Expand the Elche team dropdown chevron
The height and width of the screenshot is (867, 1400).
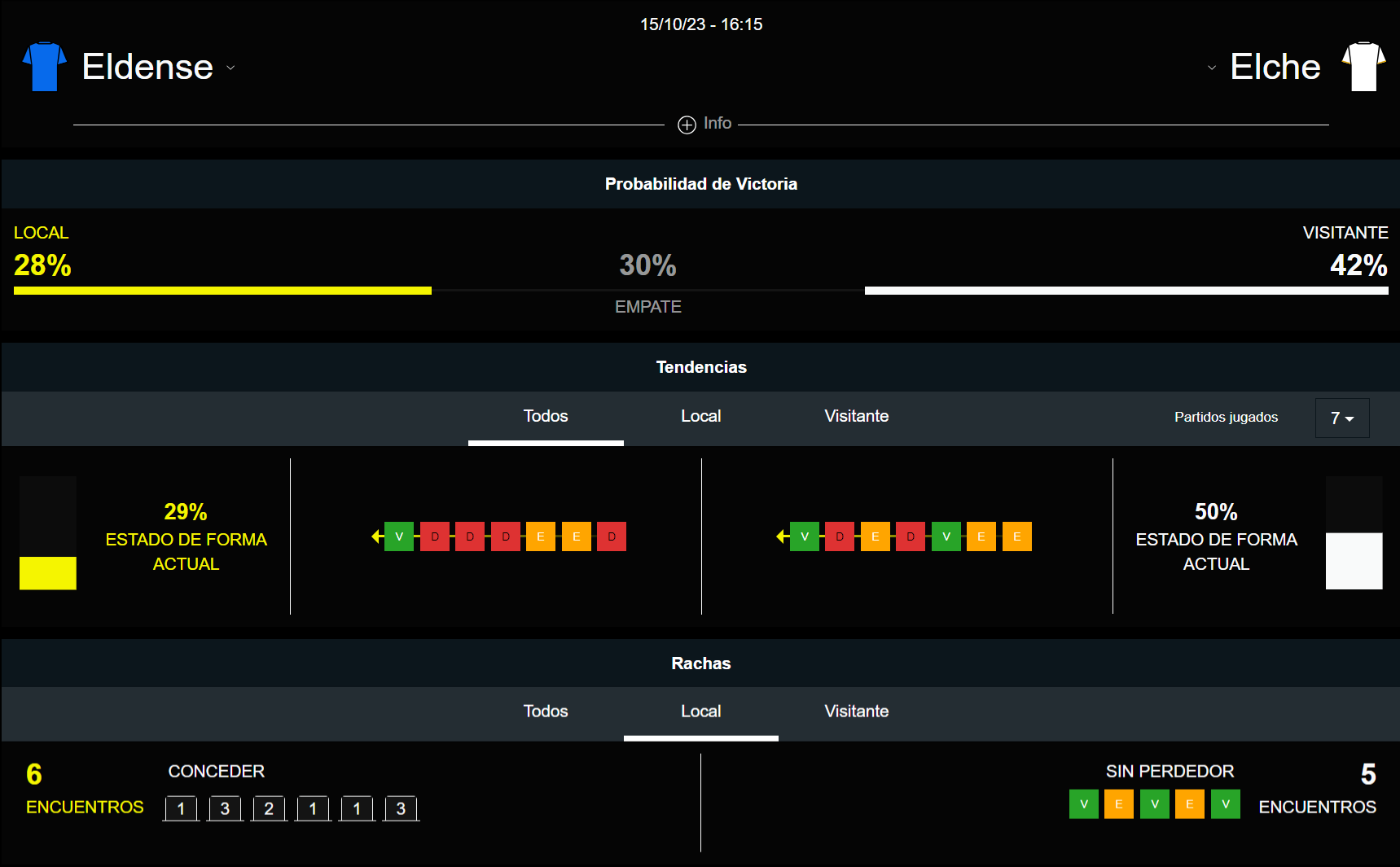1212,68
